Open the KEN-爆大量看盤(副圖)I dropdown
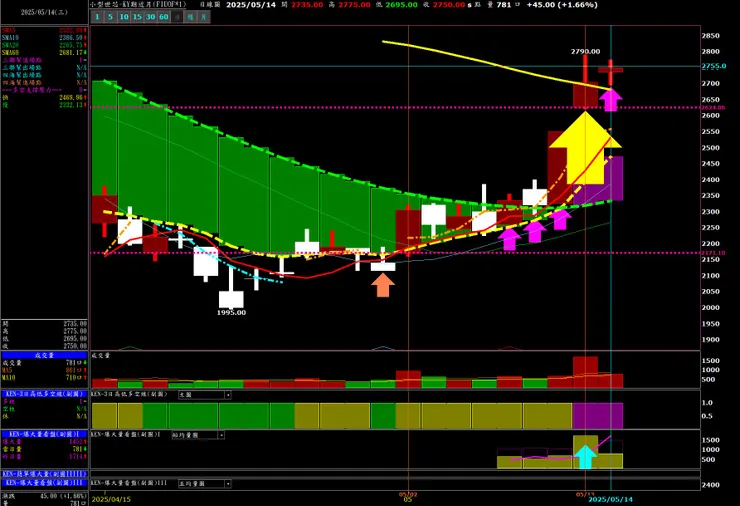 221,435
